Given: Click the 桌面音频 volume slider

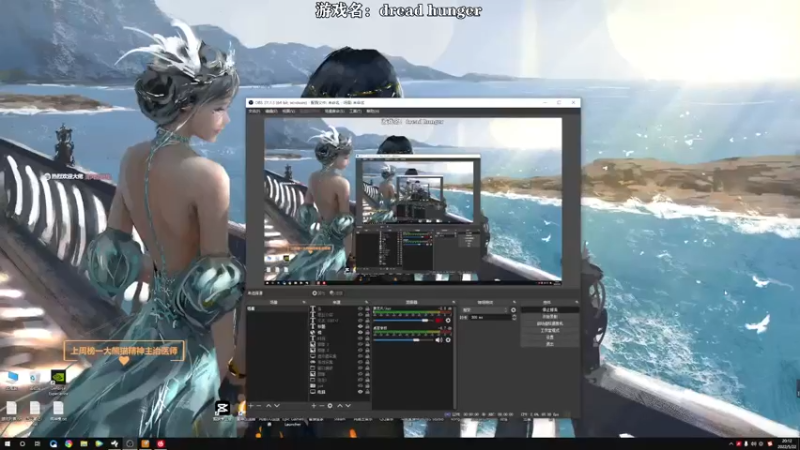Looking at the screenshot, I should (x=404, y=340).
